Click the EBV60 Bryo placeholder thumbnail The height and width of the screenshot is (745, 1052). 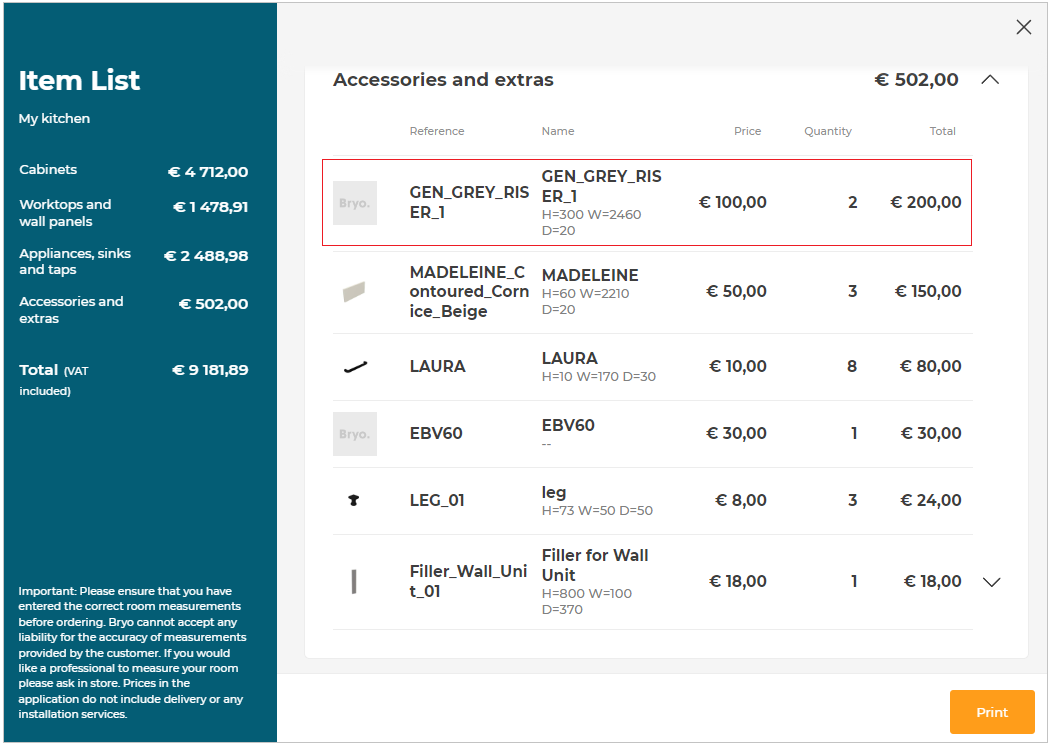click(355, 434)
